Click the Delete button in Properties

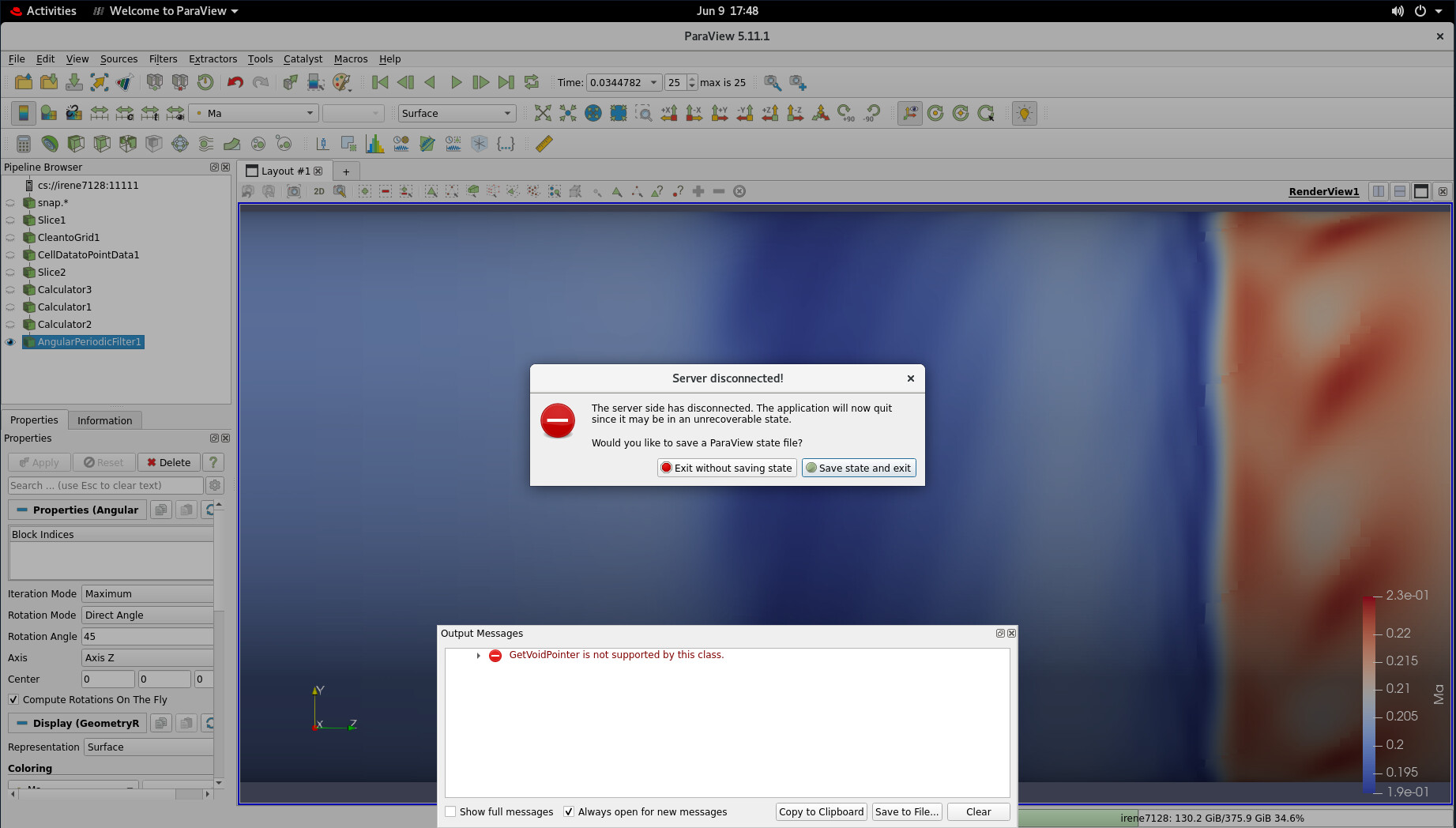tap(169, 463)
